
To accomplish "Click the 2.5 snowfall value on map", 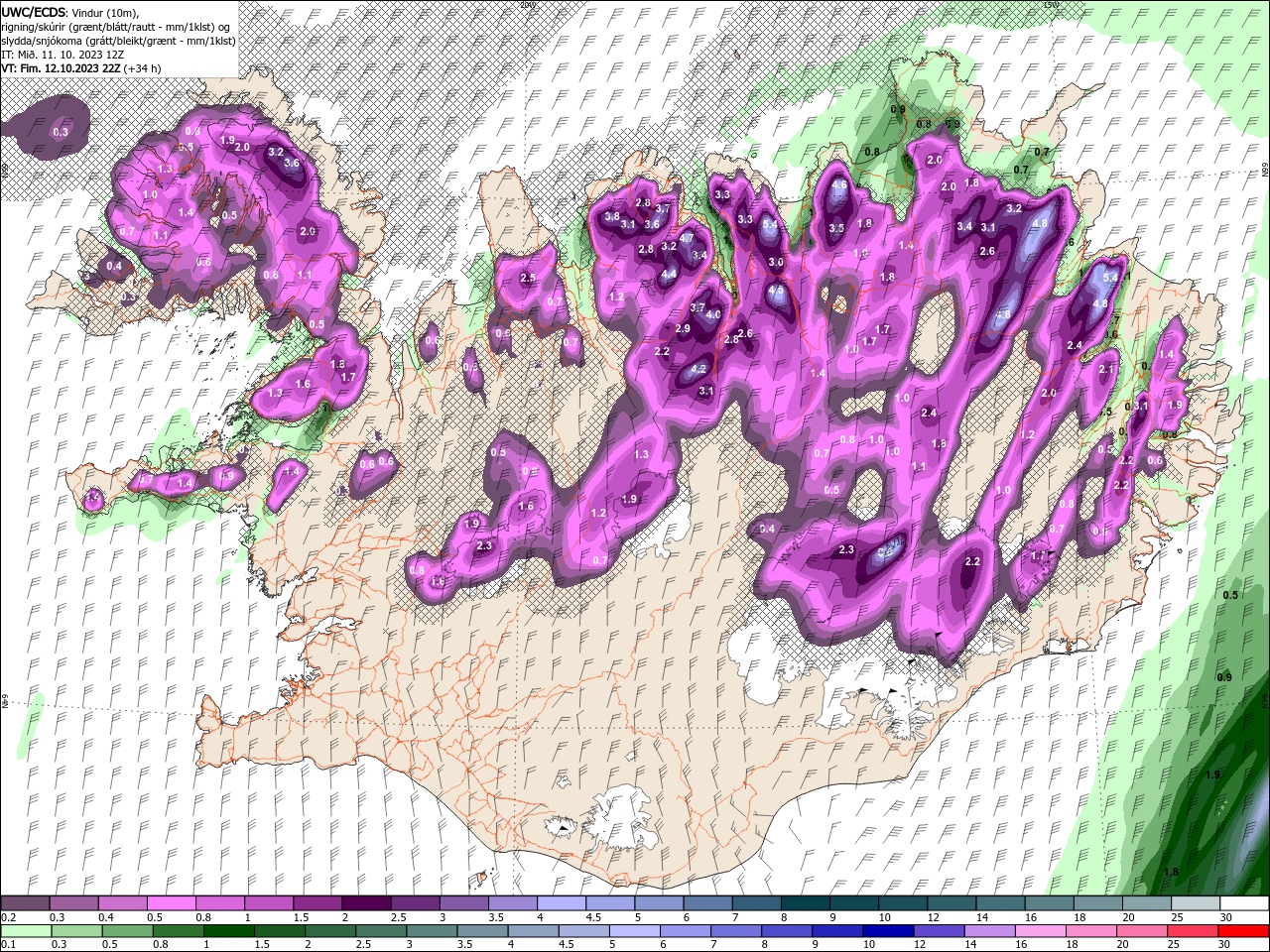I will pyautogui.click(x=528, y=279).
